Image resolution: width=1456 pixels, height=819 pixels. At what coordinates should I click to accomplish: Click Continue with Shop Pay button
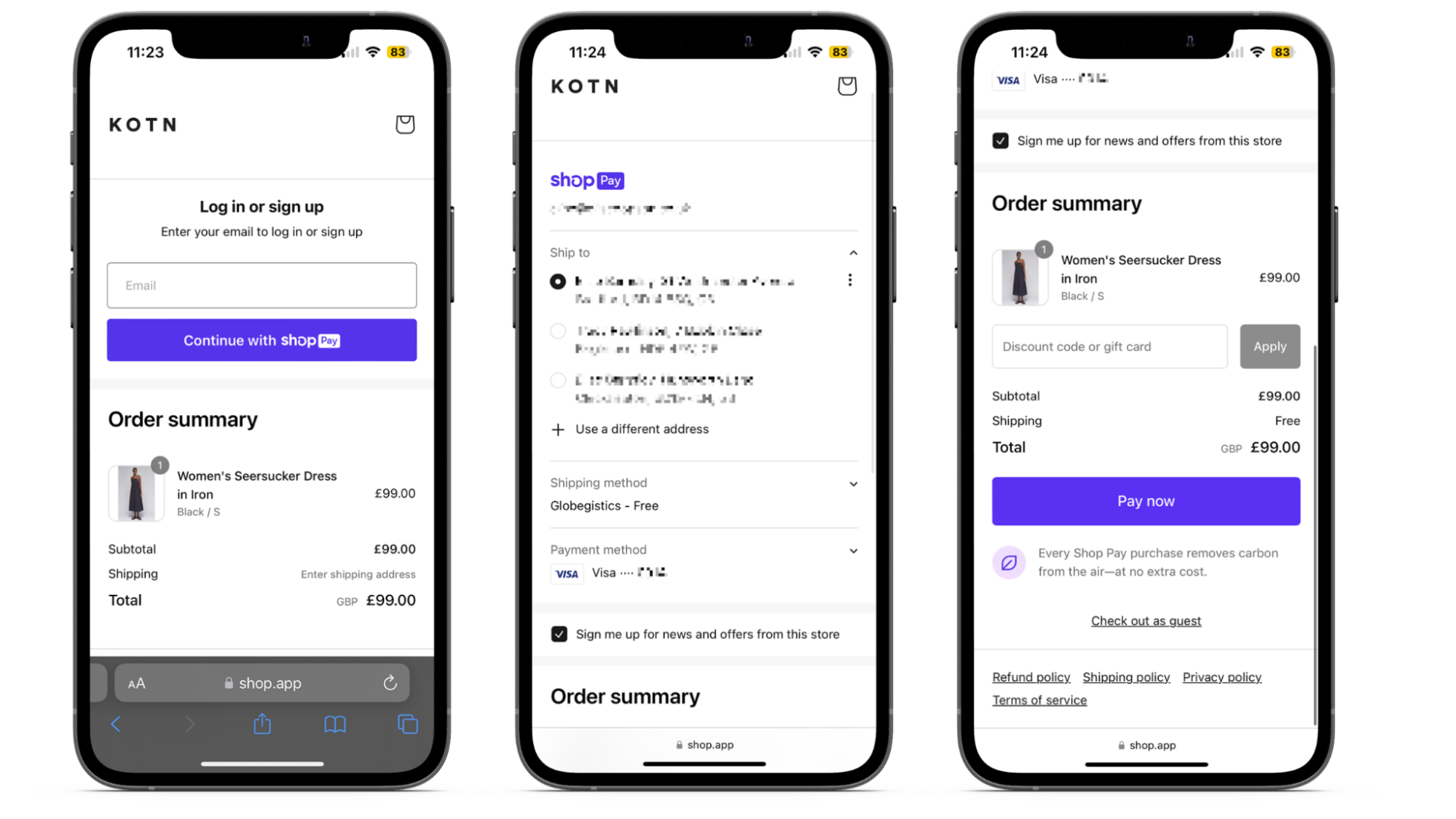(x=262, y=340)
